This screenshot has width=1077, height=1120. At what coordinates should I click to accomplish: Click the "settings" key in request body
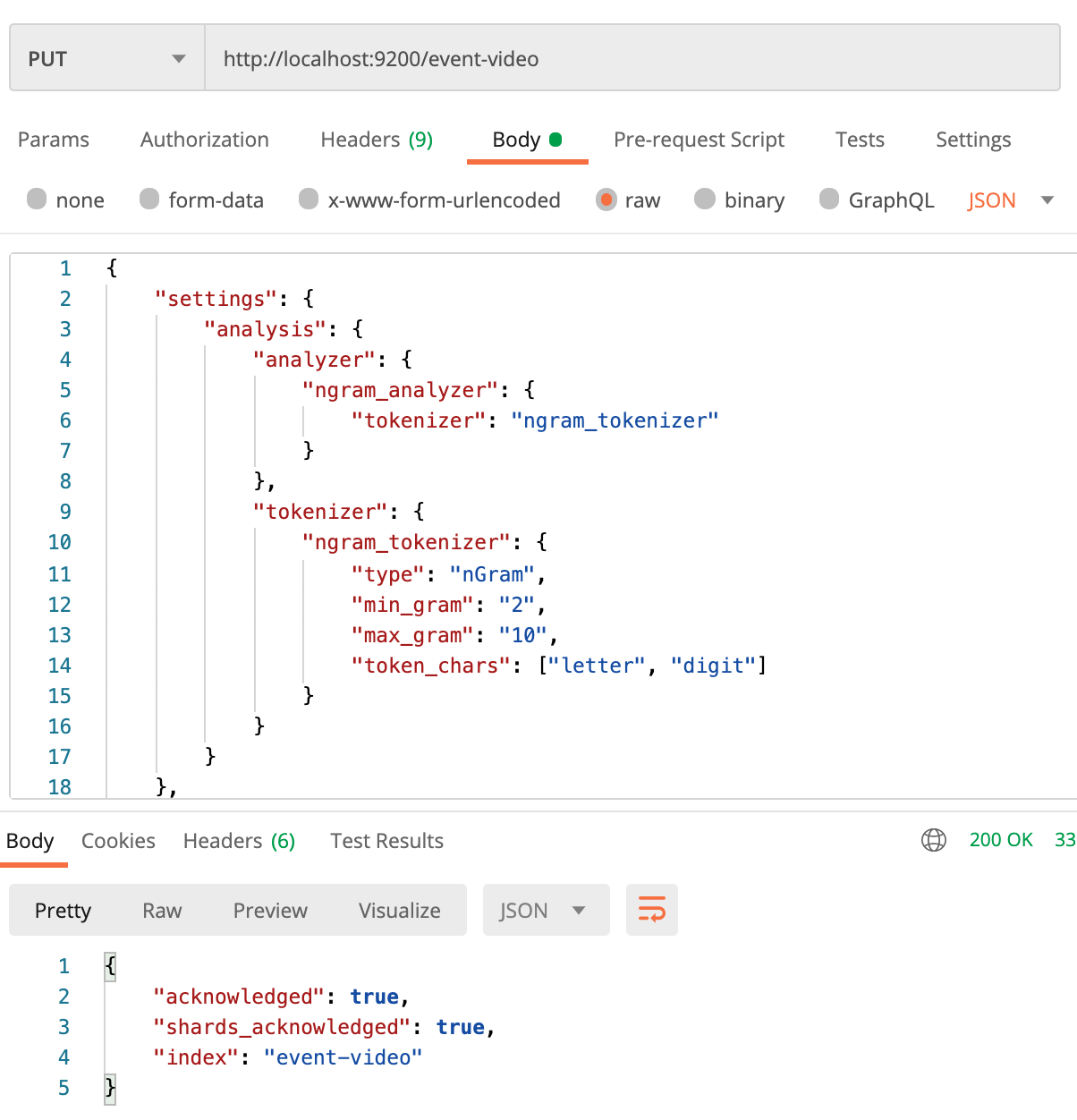click(x=216, y=299)
